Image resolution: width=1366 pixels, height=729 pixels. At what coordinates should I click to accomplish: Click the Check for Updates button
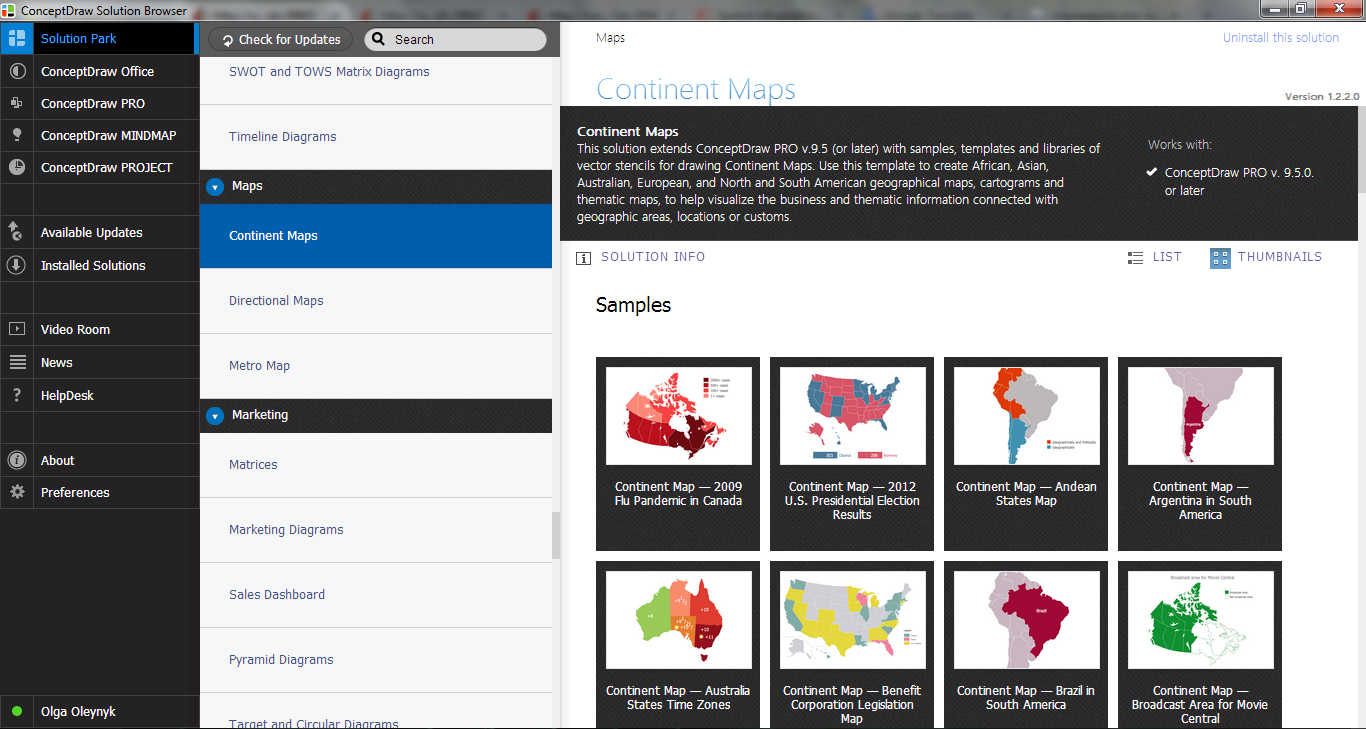coord(281,40)
